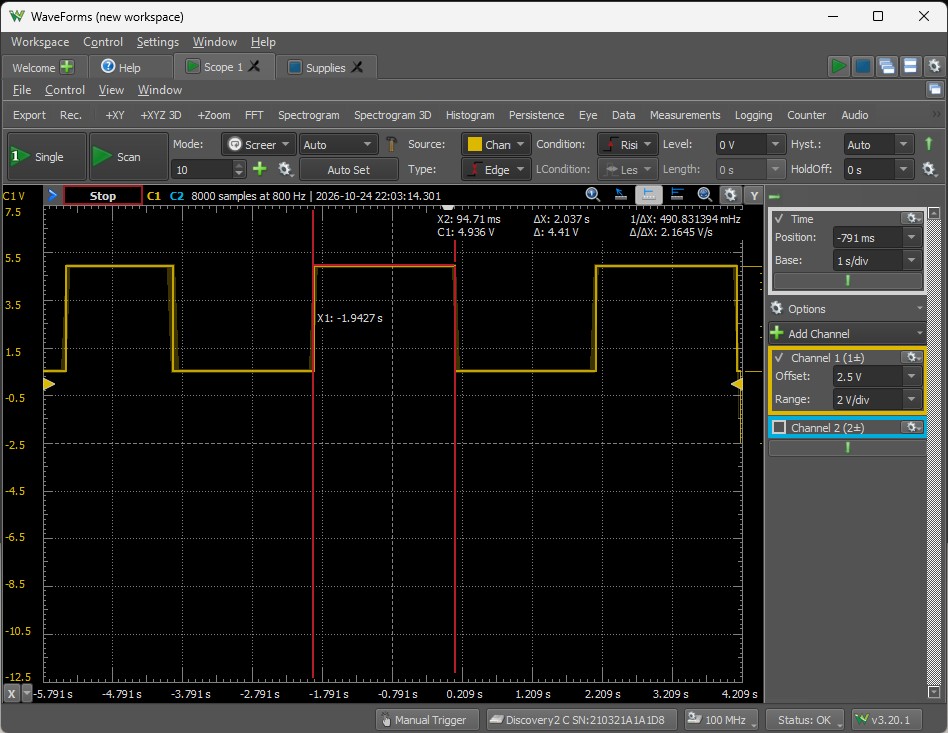Screen dimensions: 948x733
Task: Open the FFT view
Action: (x=254, y=115)
